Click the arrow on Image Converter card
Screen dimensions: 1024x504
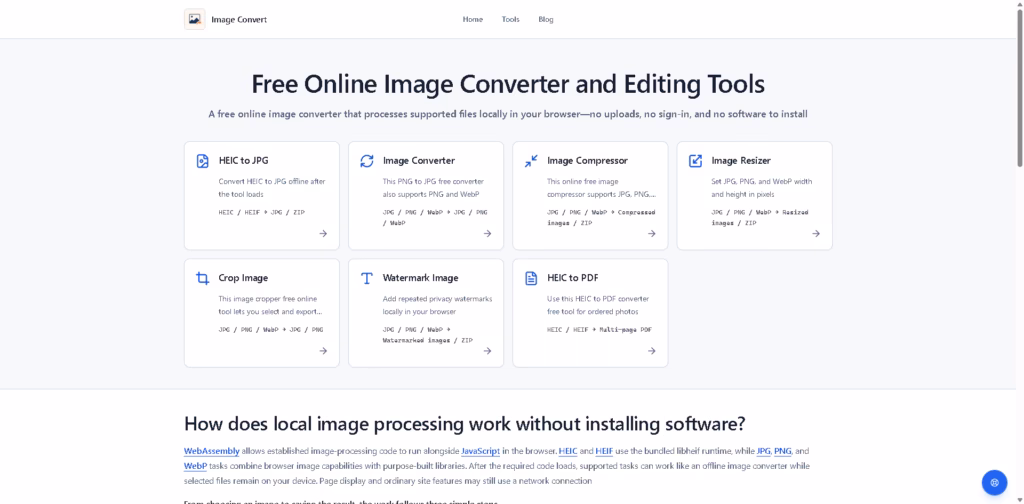click(487, 234)
